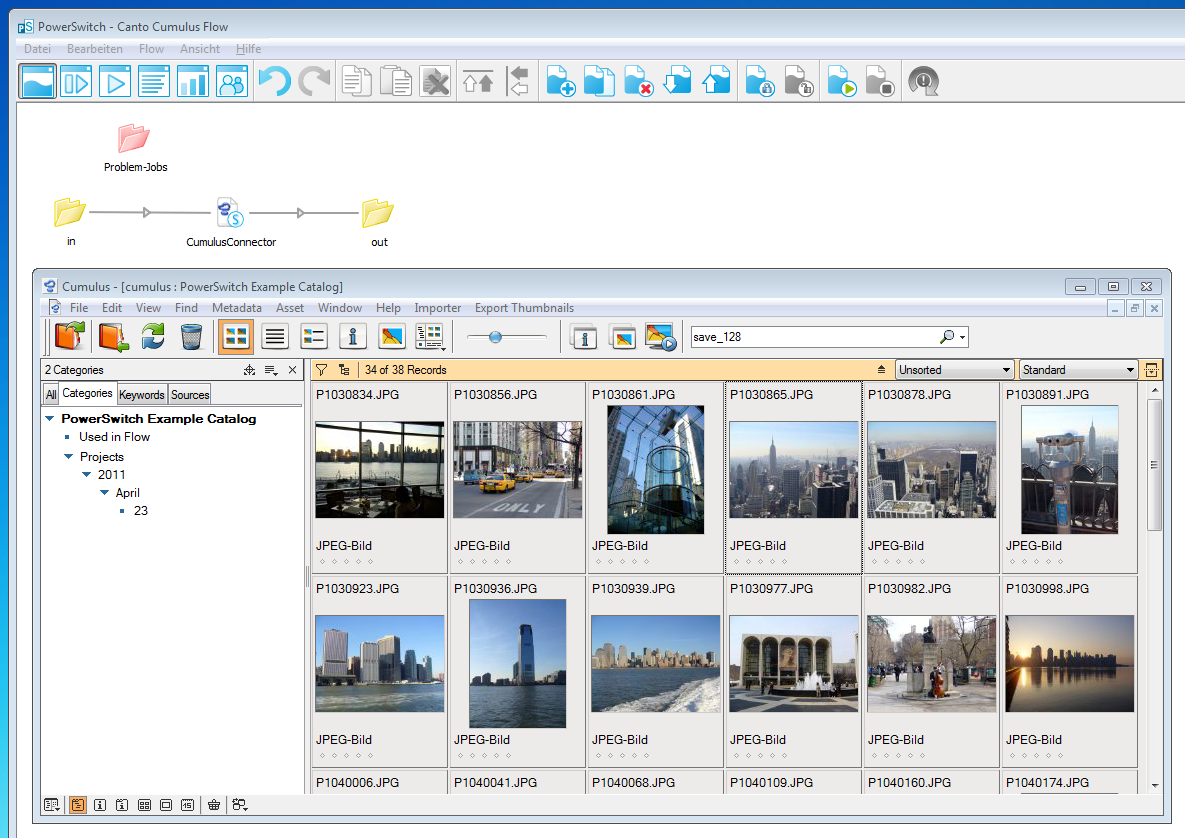Click the thumbnail size slider handle
Viewport: 1185px width, 838px height.
[495, 337]
